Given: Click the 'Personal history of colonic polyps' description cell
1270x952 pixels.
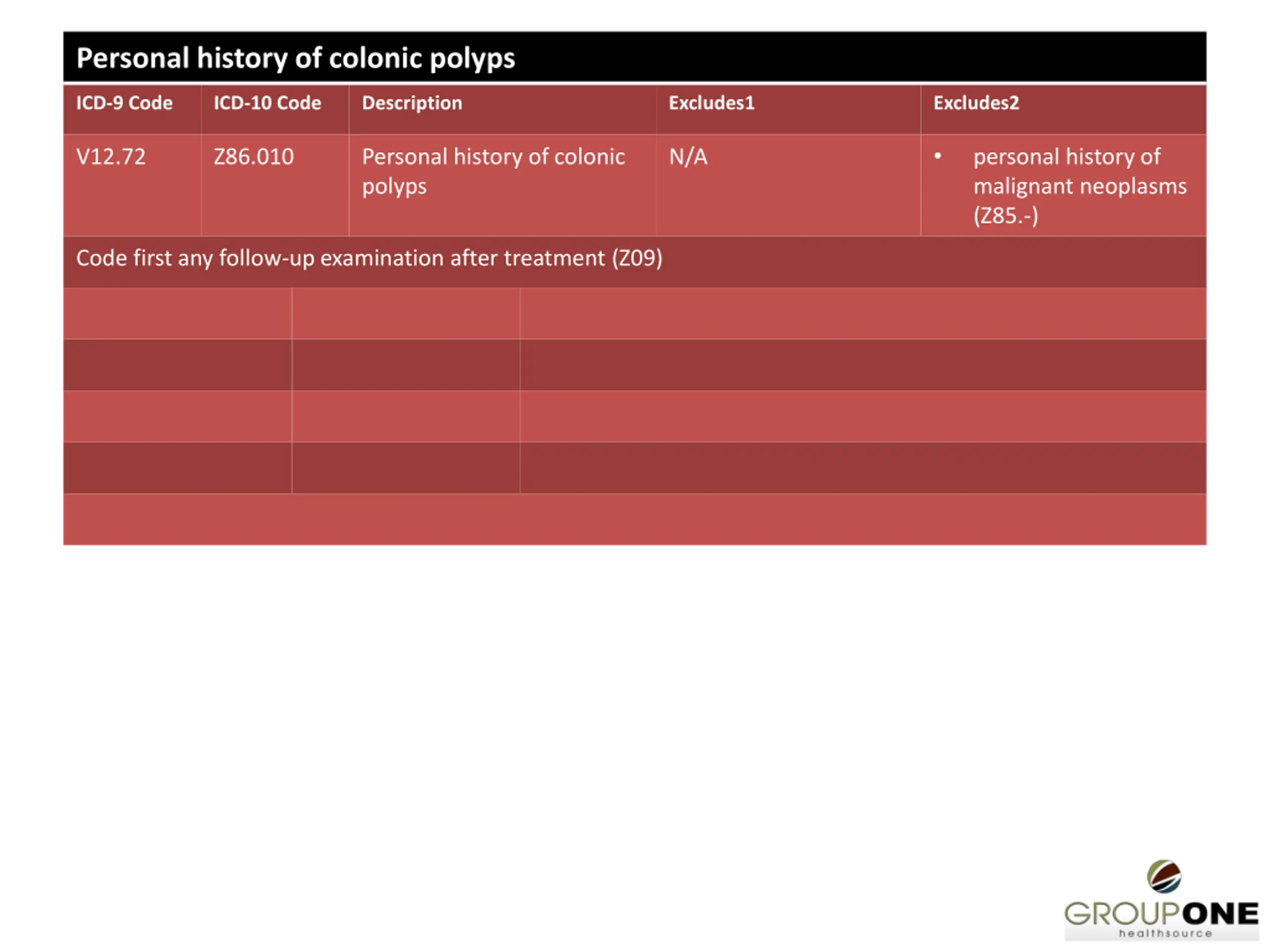Looking at the screenshot, I should pos(503,185).
